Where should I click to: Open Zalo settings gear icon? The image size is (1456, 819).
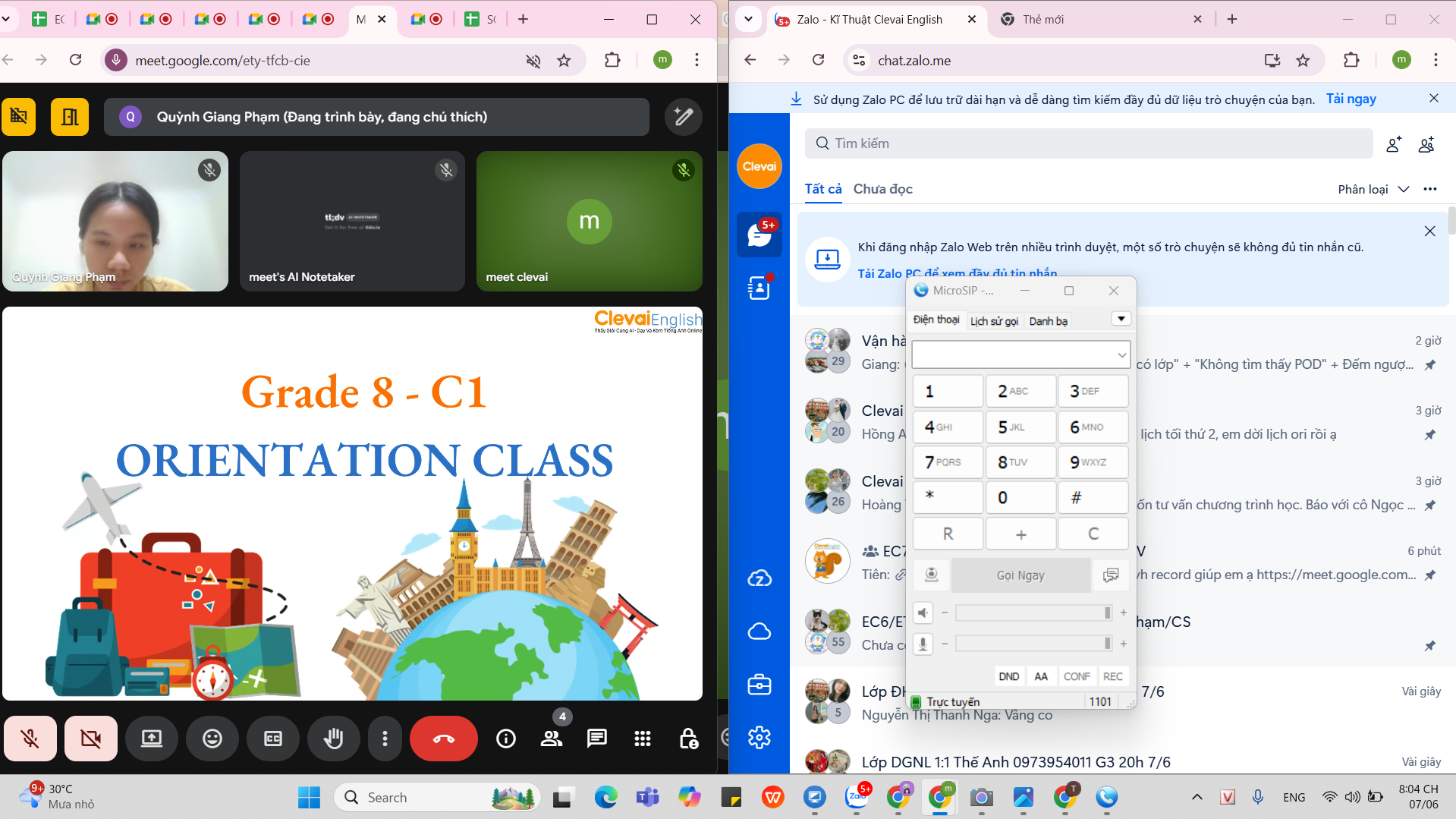759,737
